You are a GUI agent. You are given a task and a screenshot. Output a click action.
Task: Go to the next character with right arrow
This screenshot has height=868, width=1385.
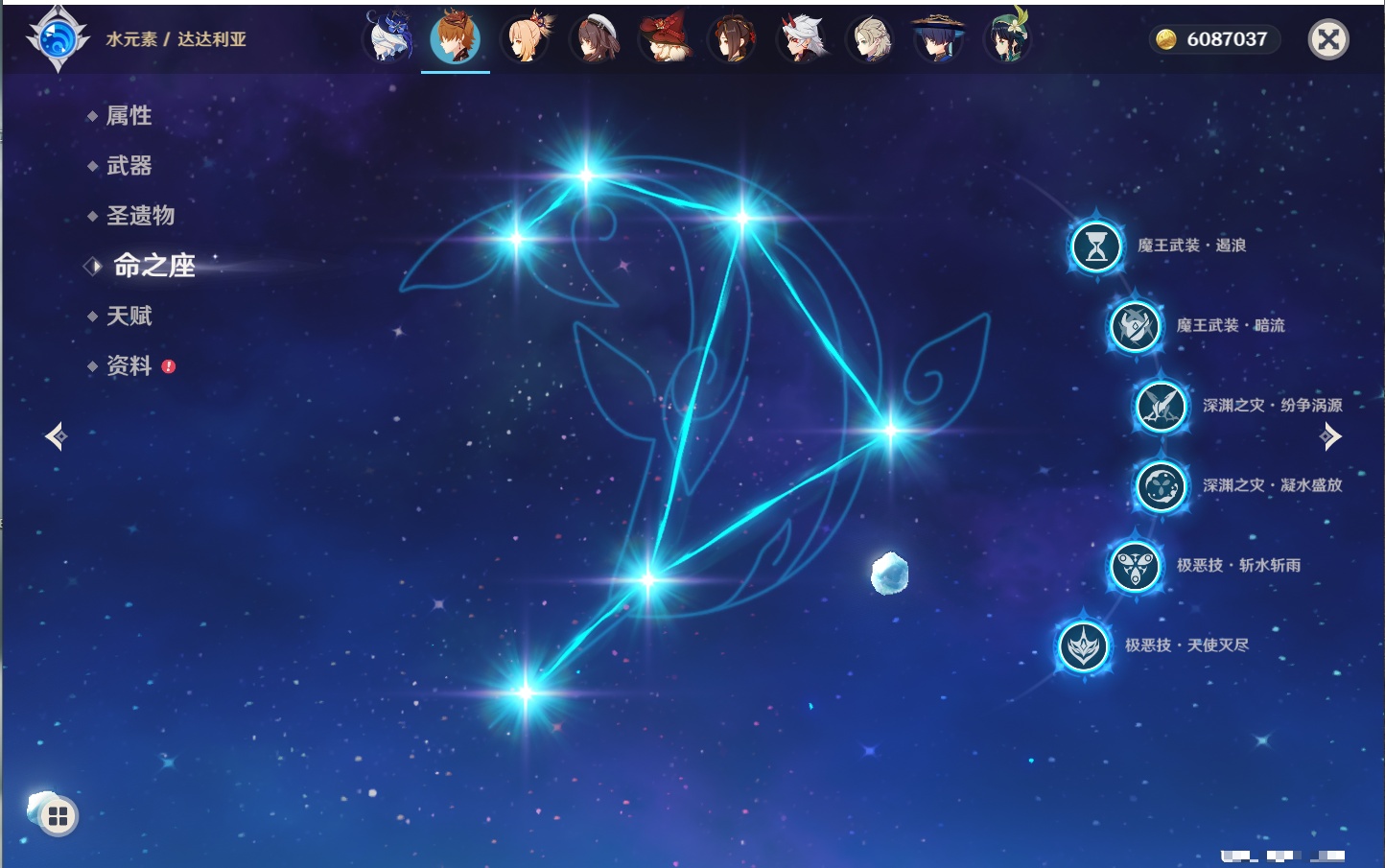(1330, 436)
